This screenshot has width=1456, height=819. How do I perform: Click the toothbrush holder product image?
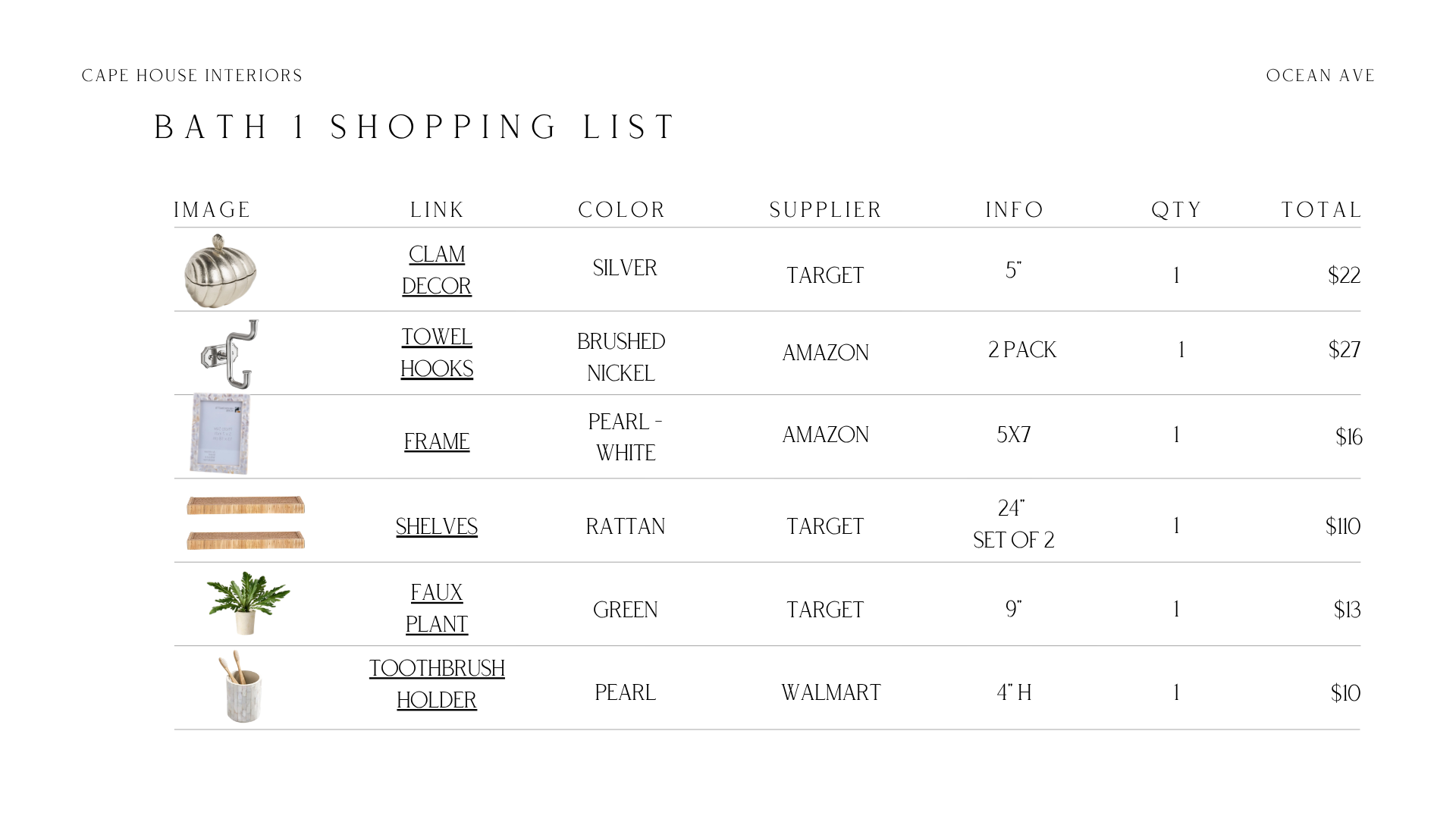pos(242,686)
